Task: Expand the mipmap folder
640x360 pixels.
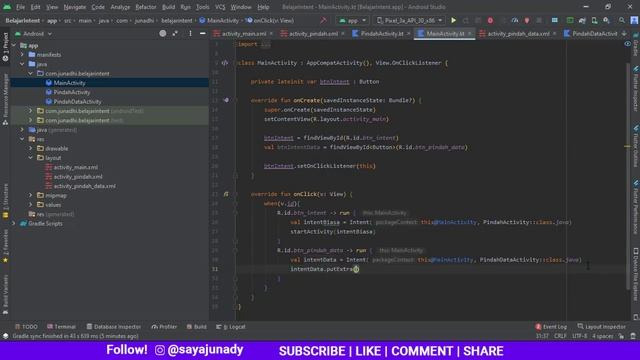Action: pos(31,196)
